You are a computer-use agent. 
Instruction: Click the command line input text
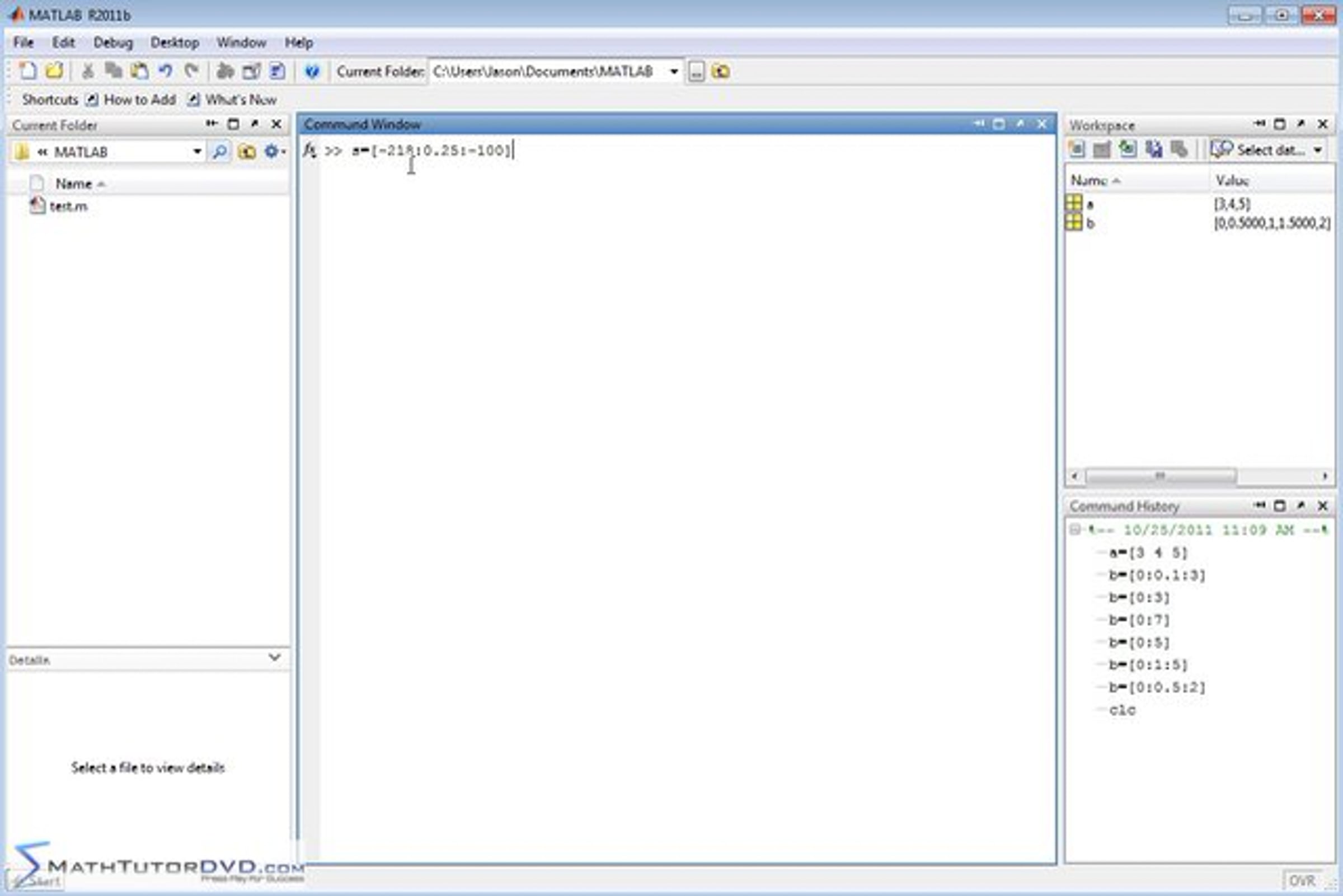tap(432, 151)
